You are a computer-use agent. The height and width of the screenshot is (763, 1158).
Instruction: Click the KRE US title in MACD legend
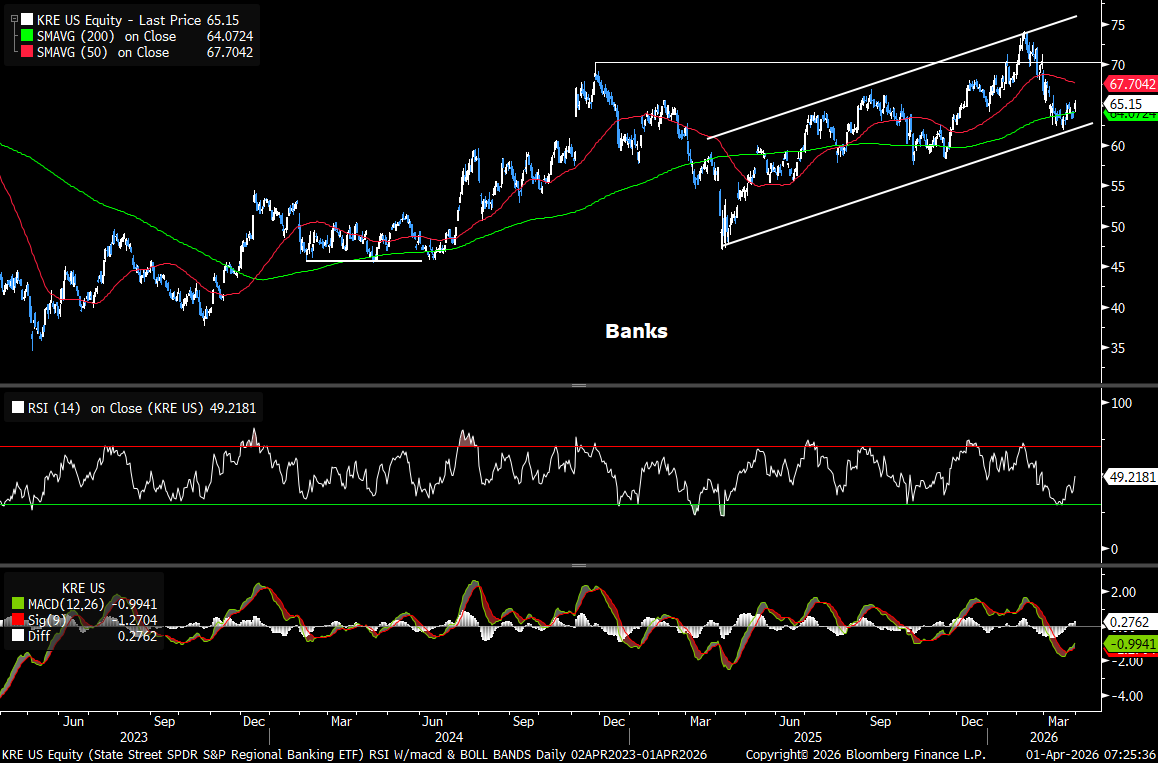click(x=83, y=589)
